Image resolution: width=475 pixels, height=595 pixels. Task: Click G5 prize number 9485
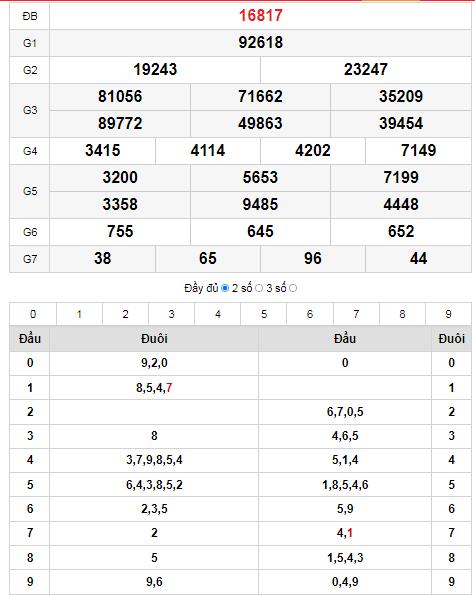point(260,205)
